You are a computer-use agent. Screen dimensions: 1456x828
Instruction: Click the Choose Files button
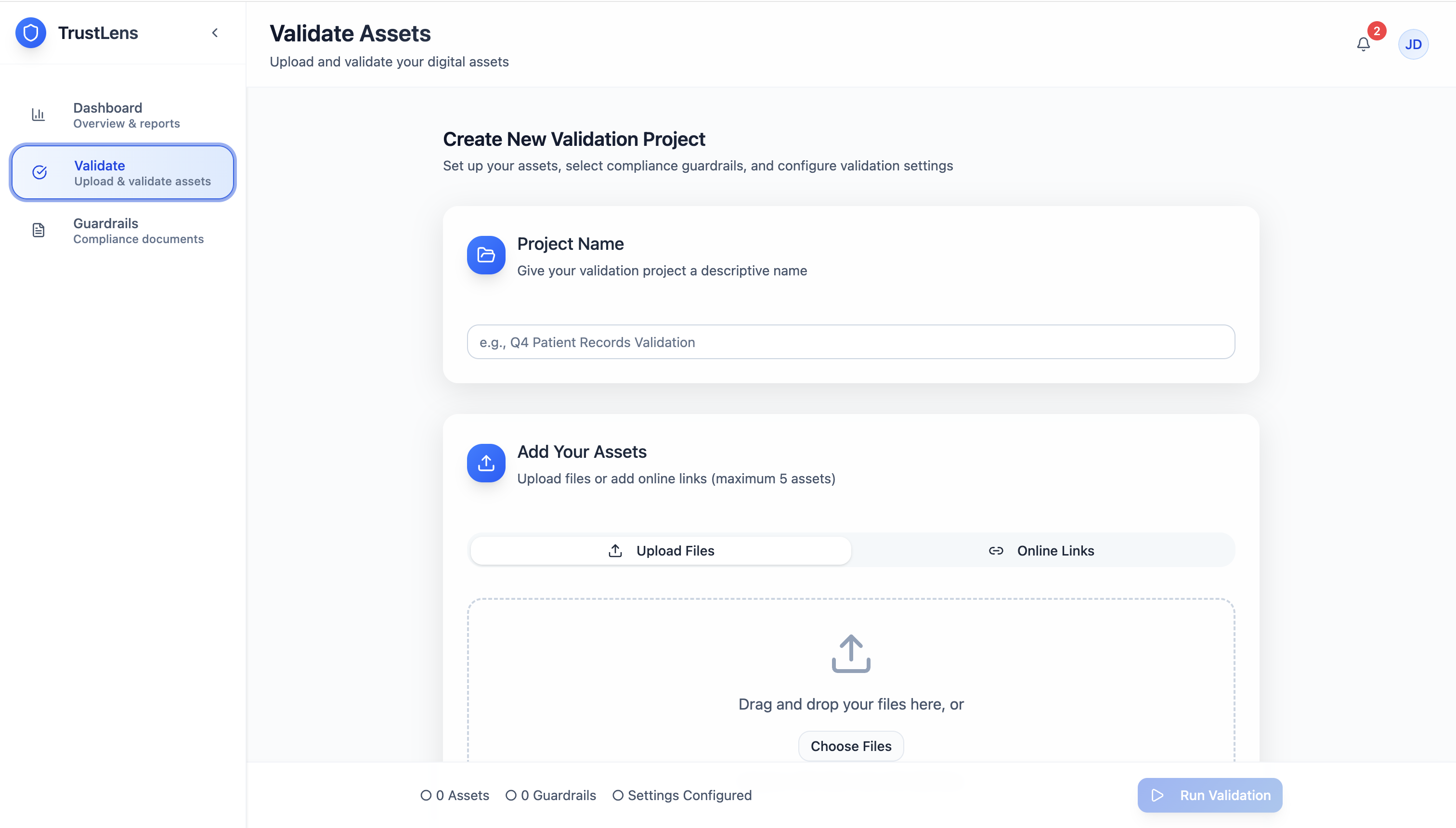[x=851, y=746]
